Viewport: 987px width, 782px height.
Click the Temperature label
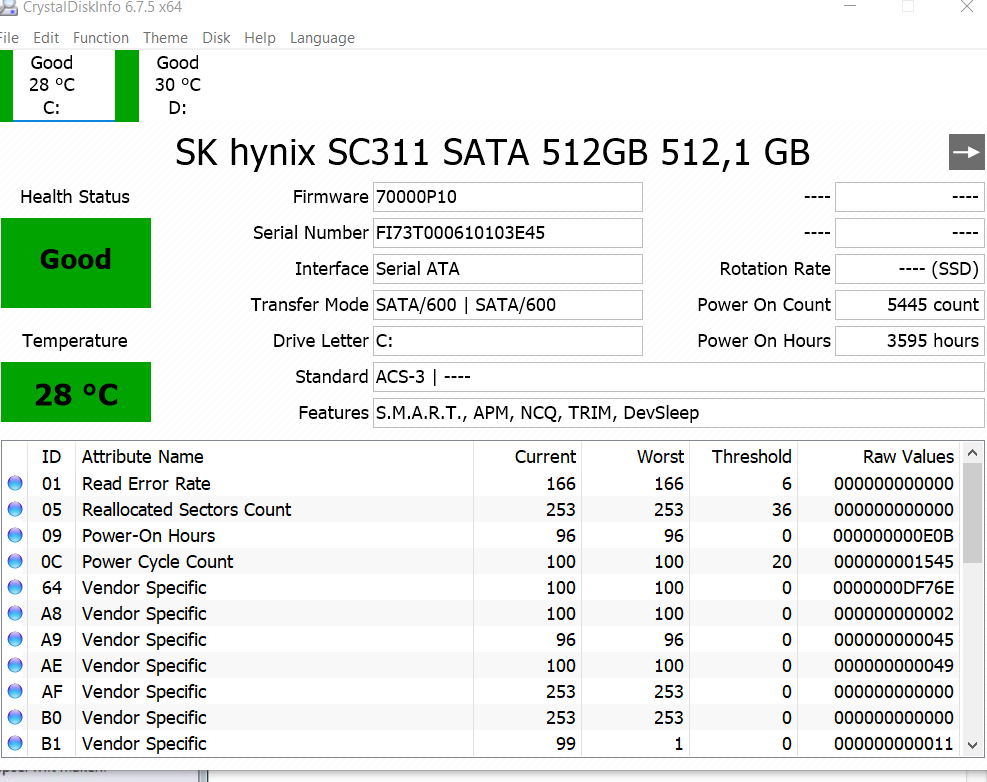[x=75, y=341]
